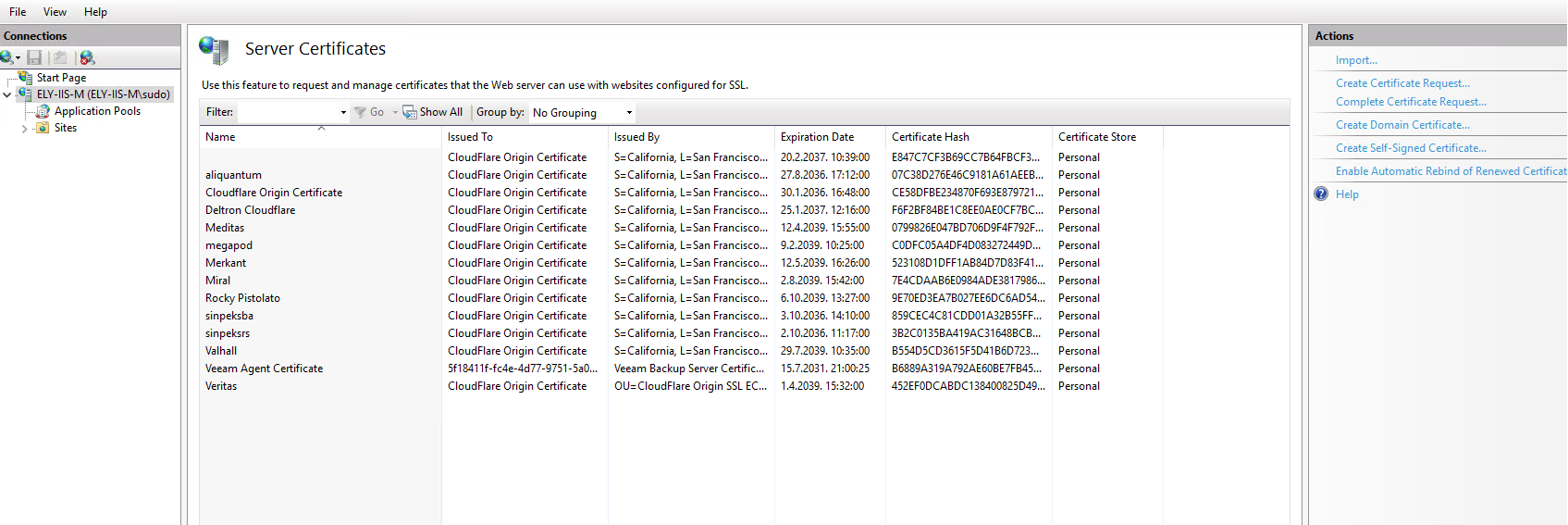Select the Veeam Agent Certificate row

pyautogui.click(x=265, y=369)
